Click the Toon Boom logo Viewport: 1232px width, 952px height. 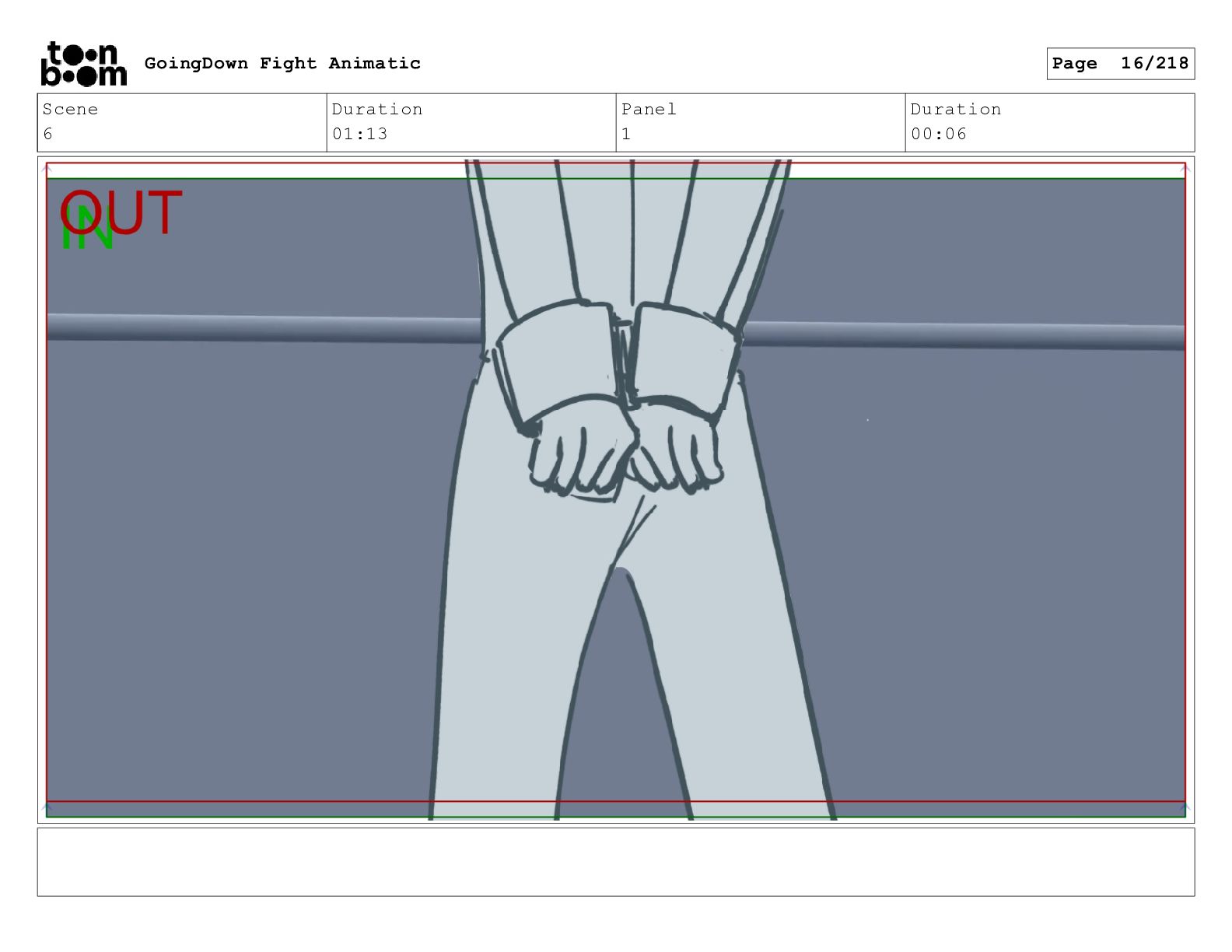point(83,63)
